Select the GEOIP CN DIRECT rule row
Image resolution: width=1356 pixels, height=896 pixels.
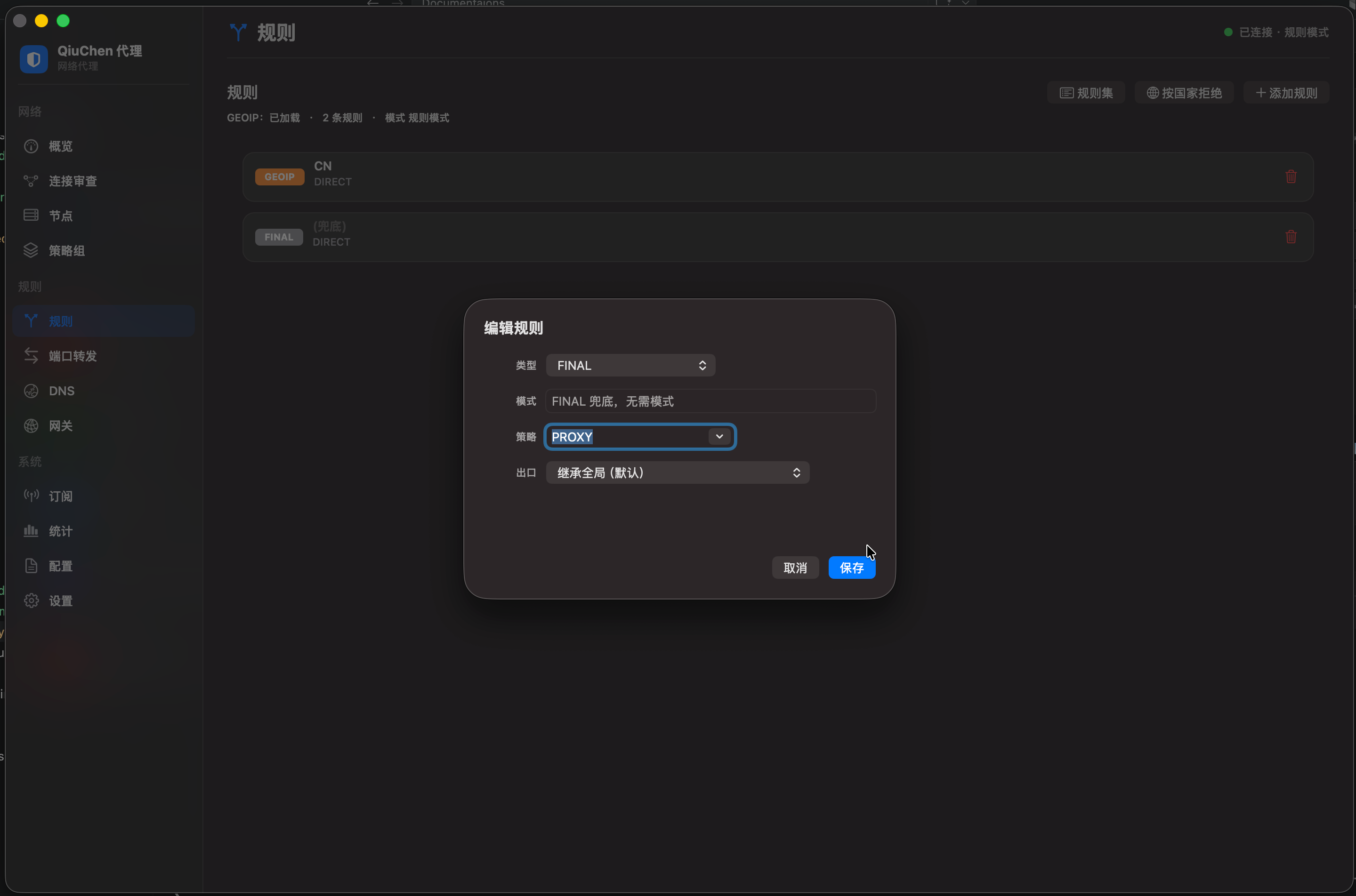pos(777,176)
